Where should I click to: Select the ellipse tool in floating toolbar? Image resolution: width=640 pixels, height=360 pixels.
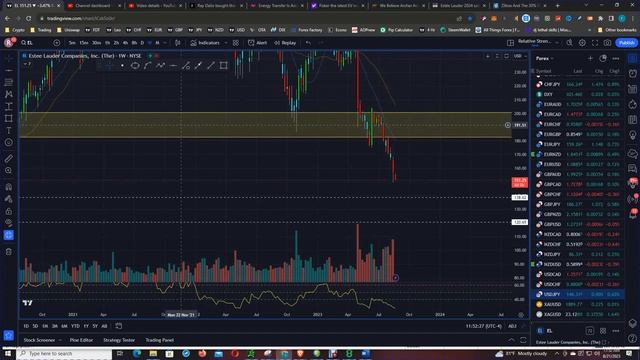point(135,66)
